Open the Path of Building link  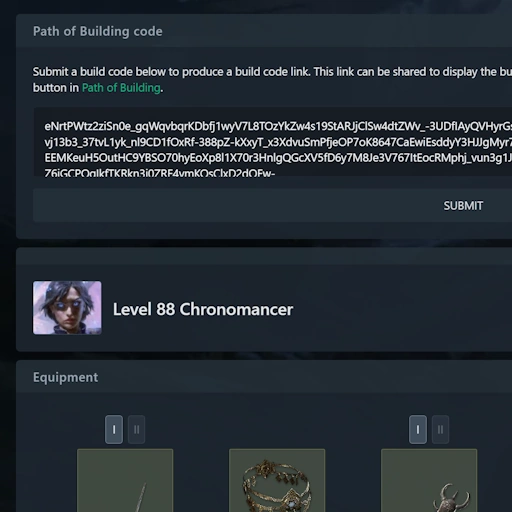[x=121, y=88]
